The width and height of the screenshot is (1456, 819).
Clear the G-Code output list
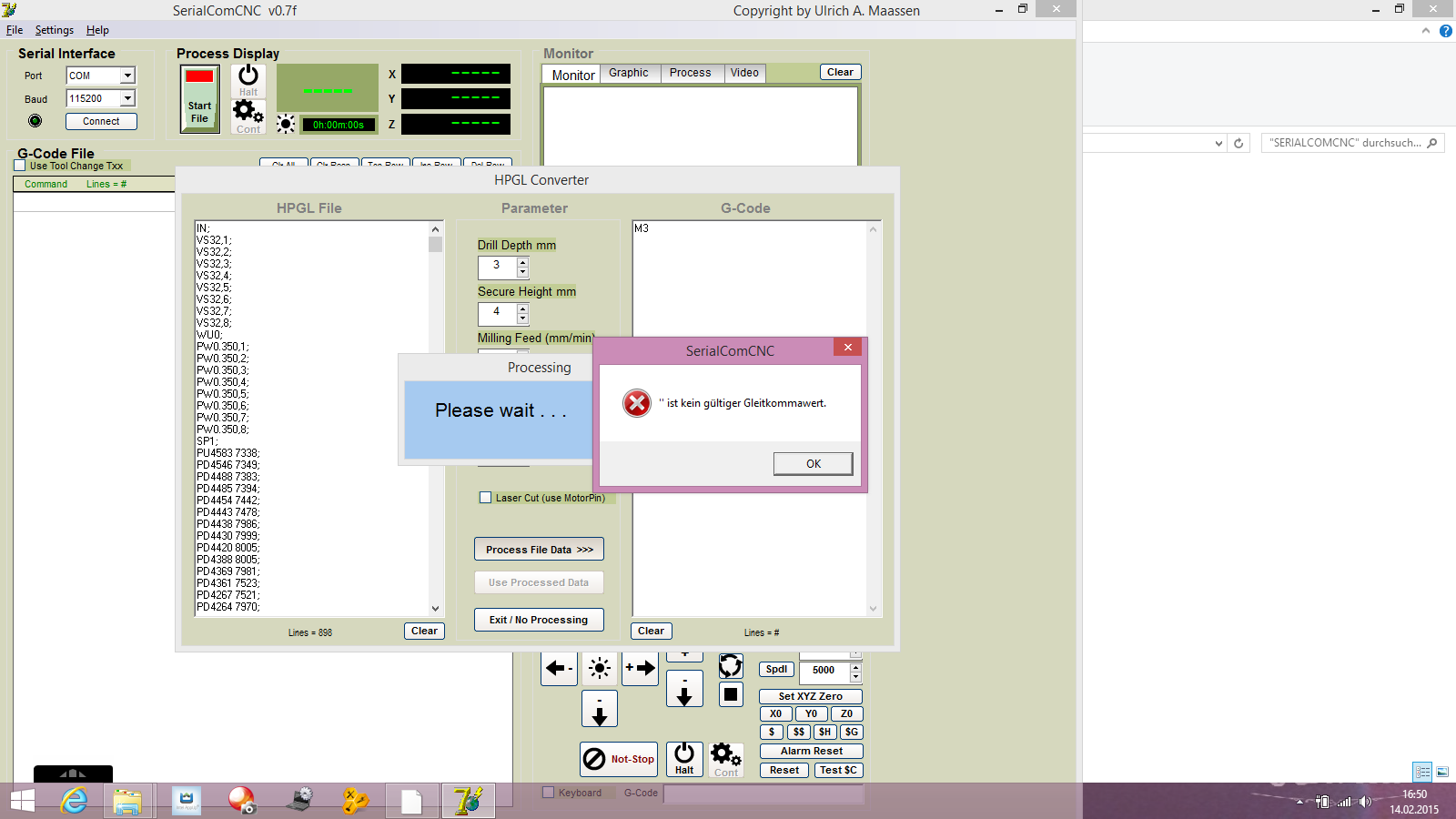click(651, 631)
